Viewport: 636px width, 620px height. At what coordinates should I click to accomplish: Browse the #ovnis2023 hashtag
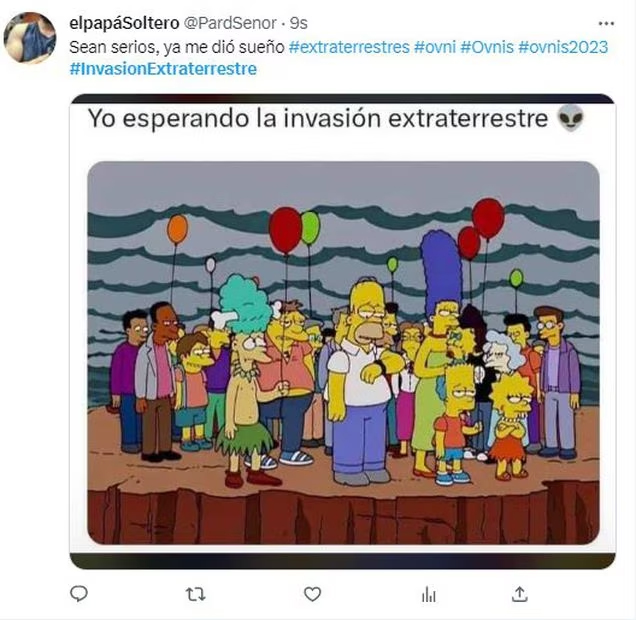click(x=563, y=47)
